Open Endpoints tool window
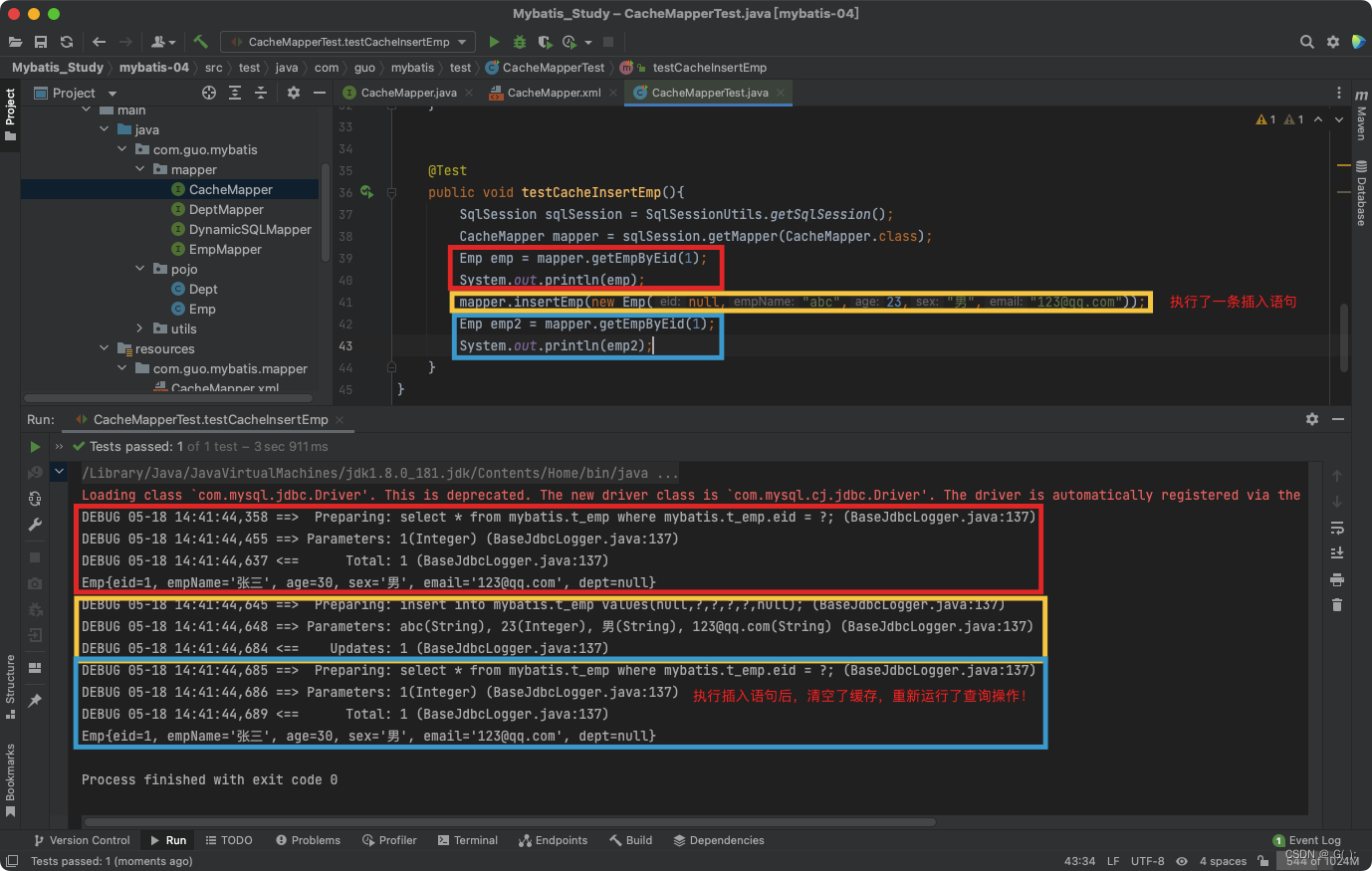Image resolution: width=1372 pixels, height=871 pixels. coord(553,840)
